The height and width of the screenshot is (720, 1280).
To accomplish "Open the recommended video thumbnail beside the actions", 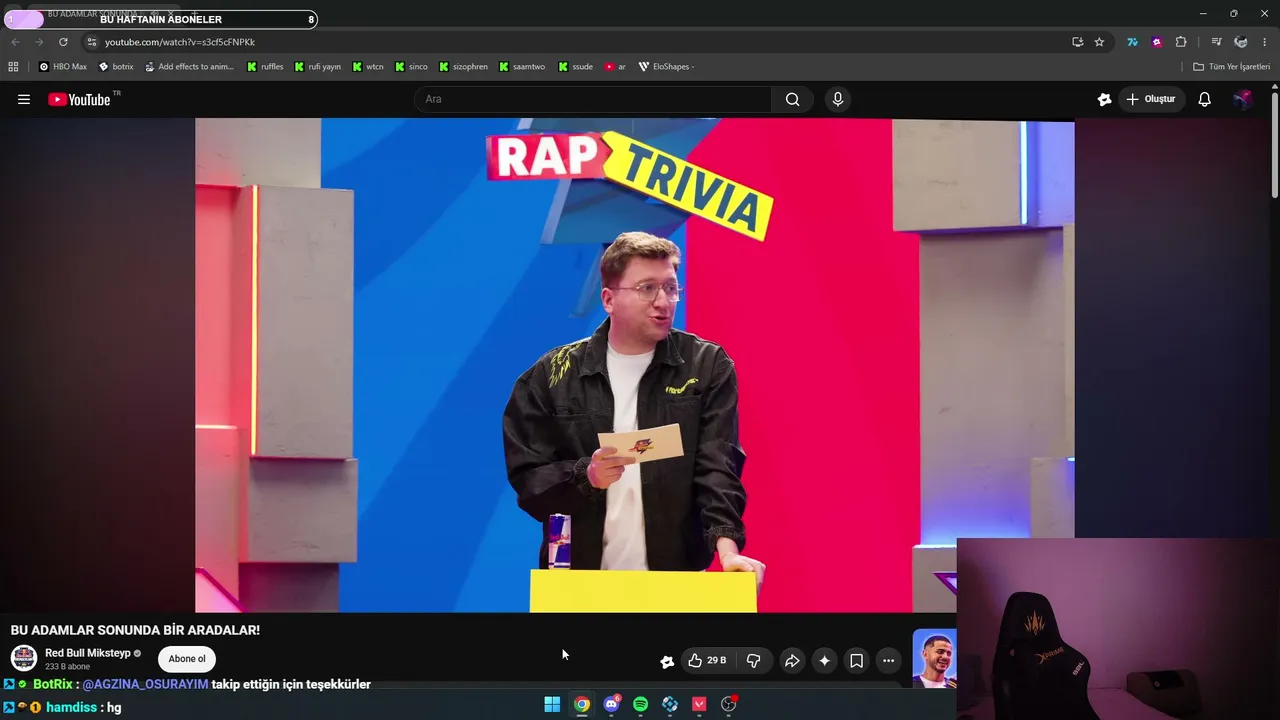I will (934, 659).
